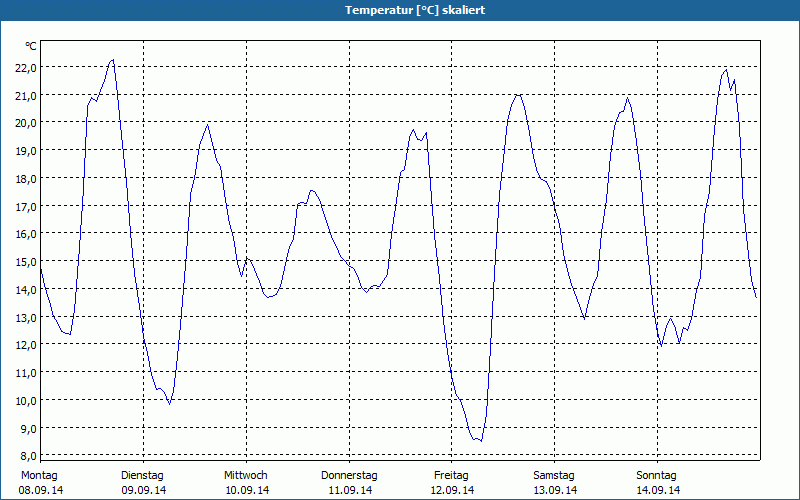
Task: Click the Temperatur [°C] skaliert title bar
Action: (x=400, y=10)
